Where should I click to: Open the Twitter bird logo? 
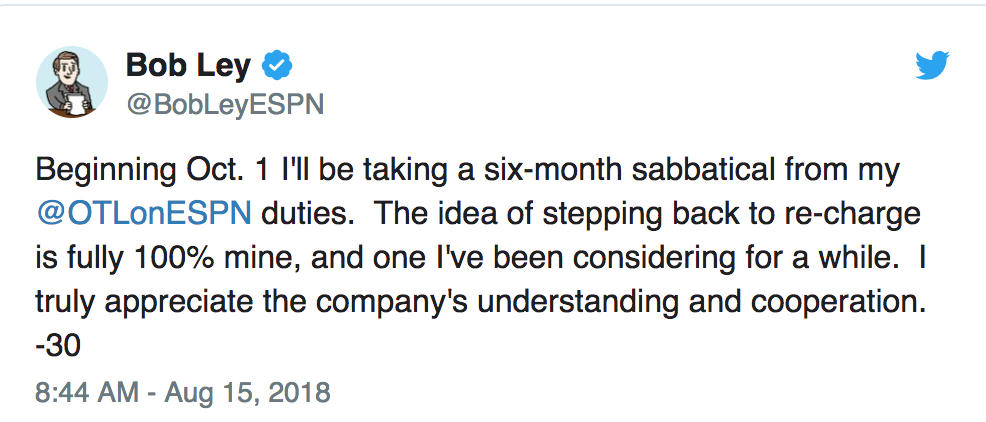[932, 65]
